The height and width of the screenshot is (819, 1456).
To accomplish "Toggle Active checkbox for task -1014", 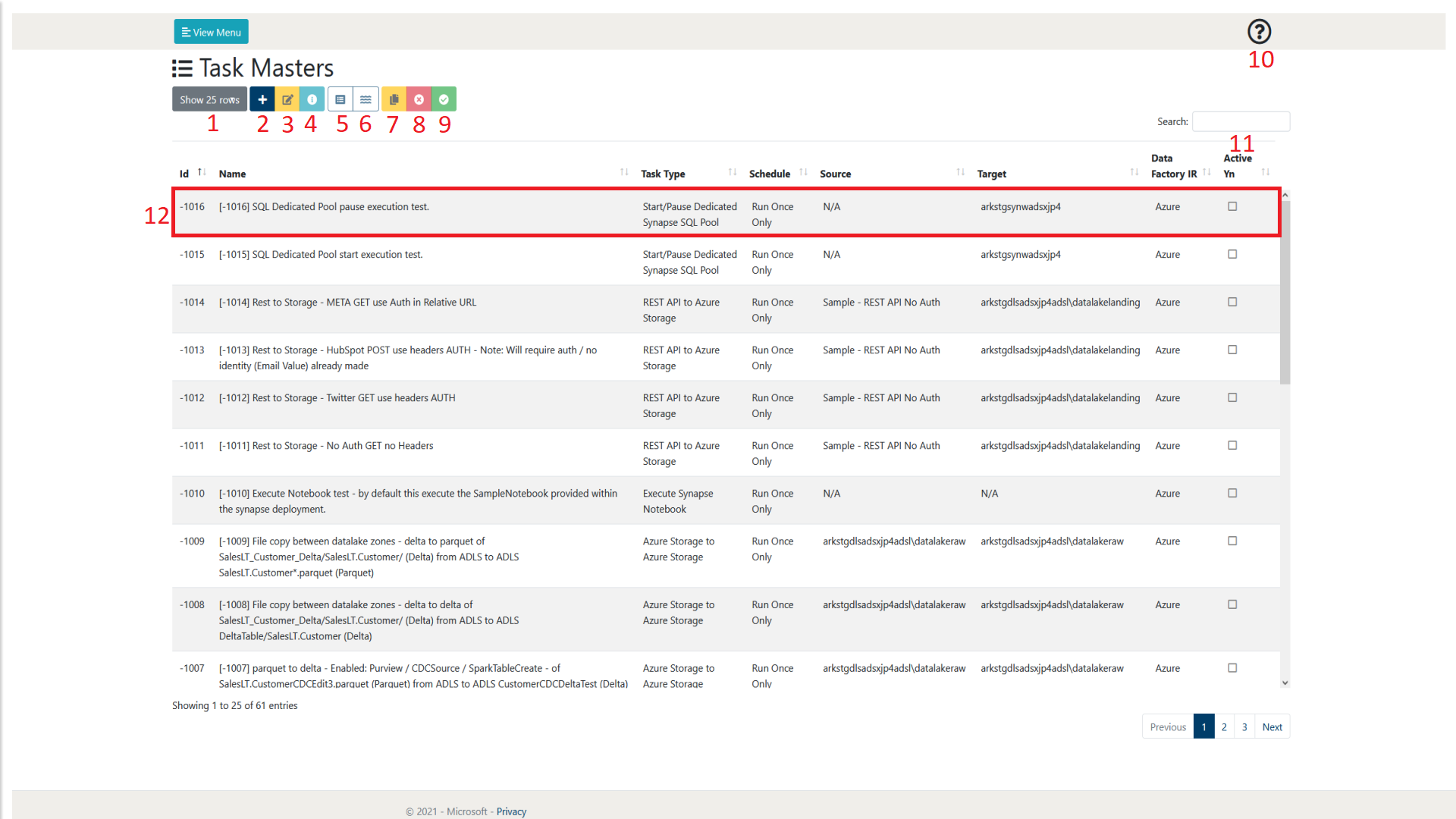I will point(1232,302).
